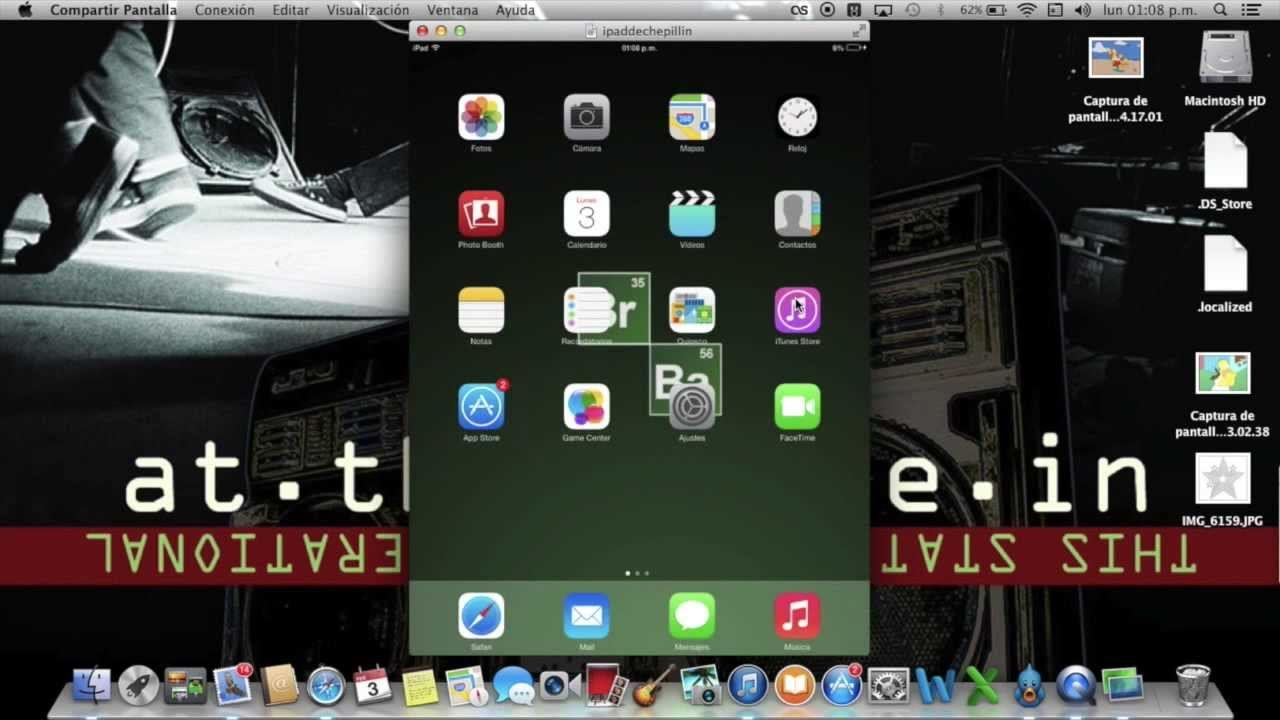Open the Recordatorios app

586,310
